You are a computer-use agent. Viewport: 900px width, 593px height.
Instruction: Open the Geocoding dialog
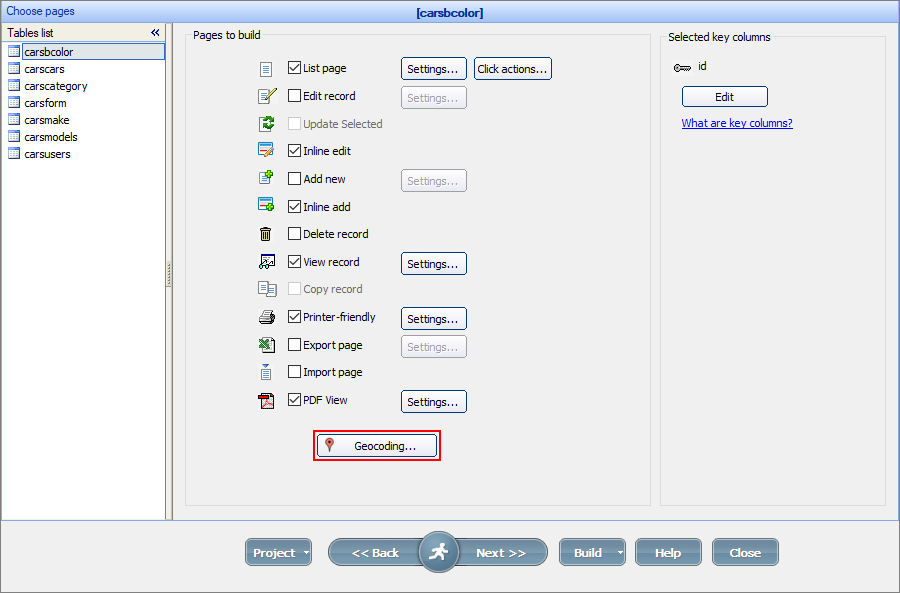(377, 446)
